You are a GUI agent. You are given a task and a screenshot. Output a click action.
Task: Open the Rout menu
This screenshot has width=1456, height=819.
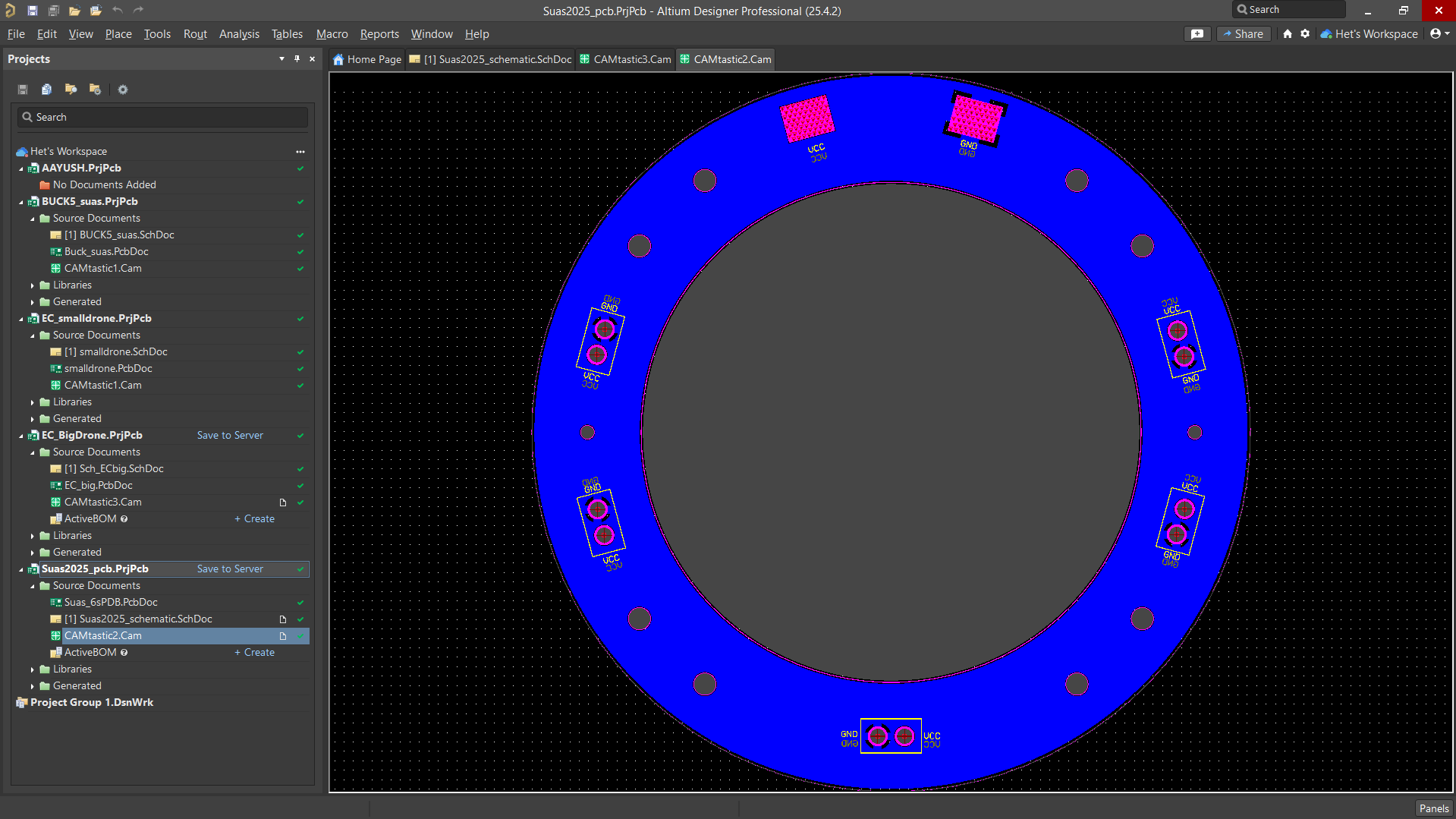(195, 33)
